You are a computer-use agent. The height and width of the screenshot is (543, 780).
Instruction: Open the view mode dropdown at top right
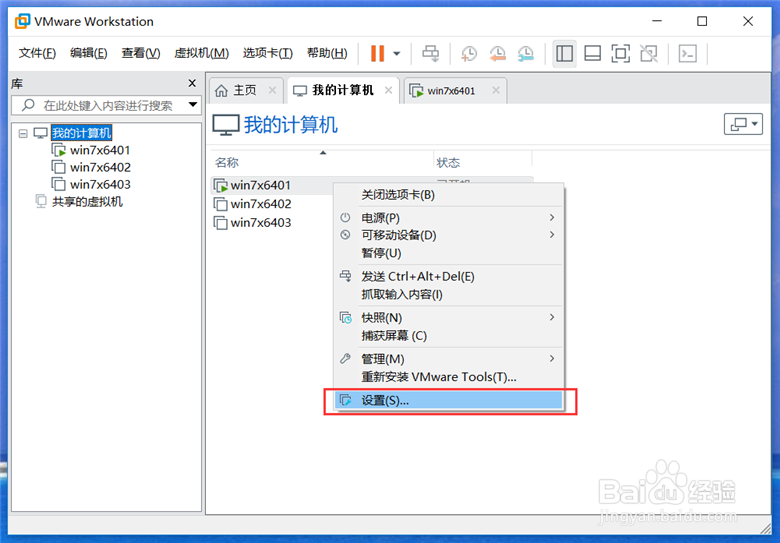(x=743, y=124)
